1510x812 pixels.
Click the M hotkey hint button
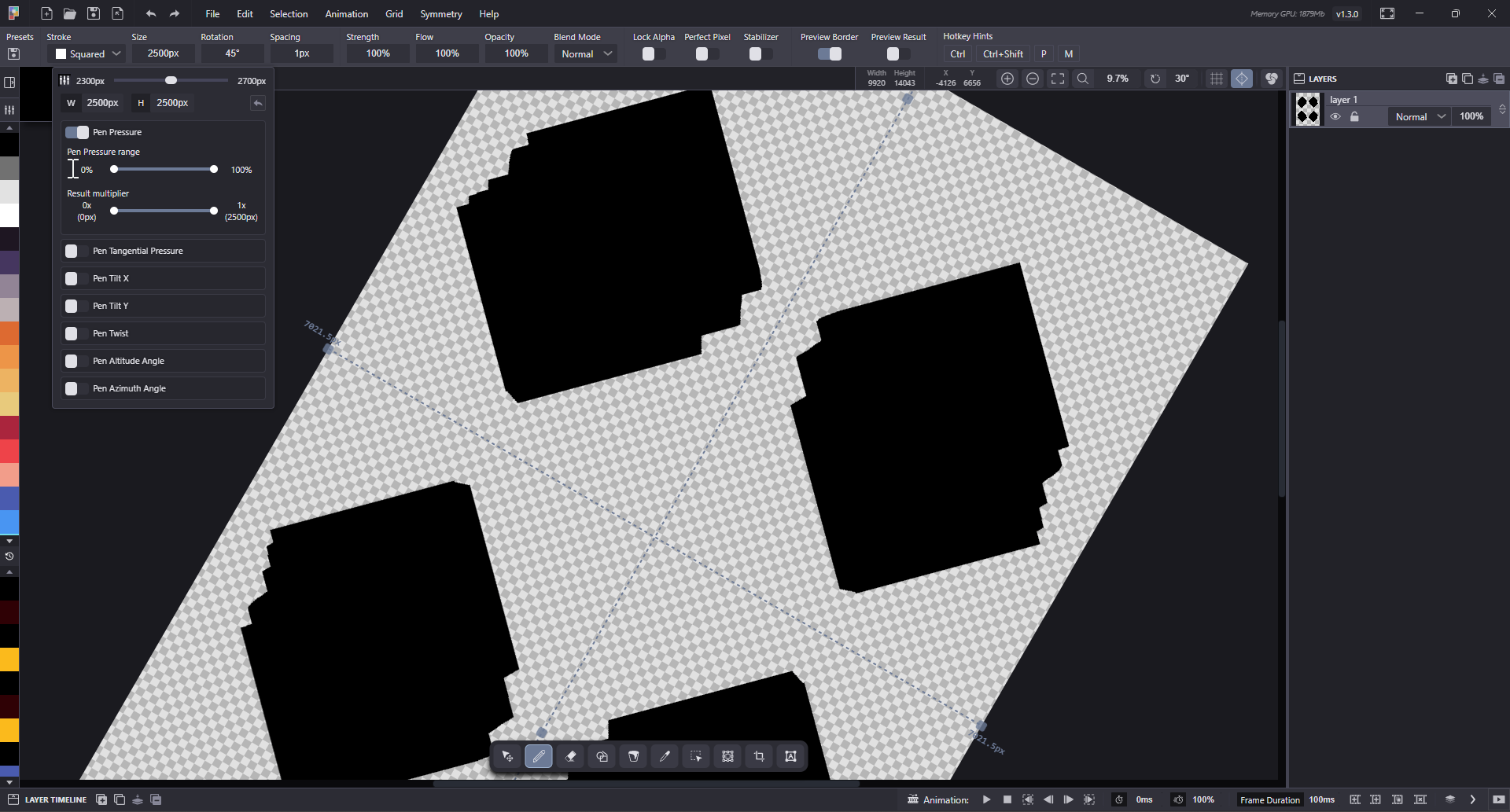[1069, 54]
